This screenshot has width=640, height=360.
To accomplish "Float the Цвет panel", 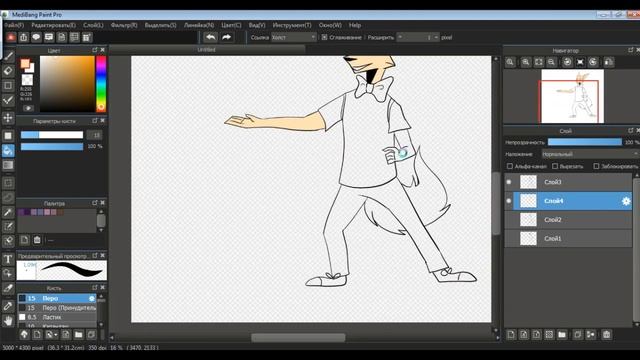I will coord(95,50).
